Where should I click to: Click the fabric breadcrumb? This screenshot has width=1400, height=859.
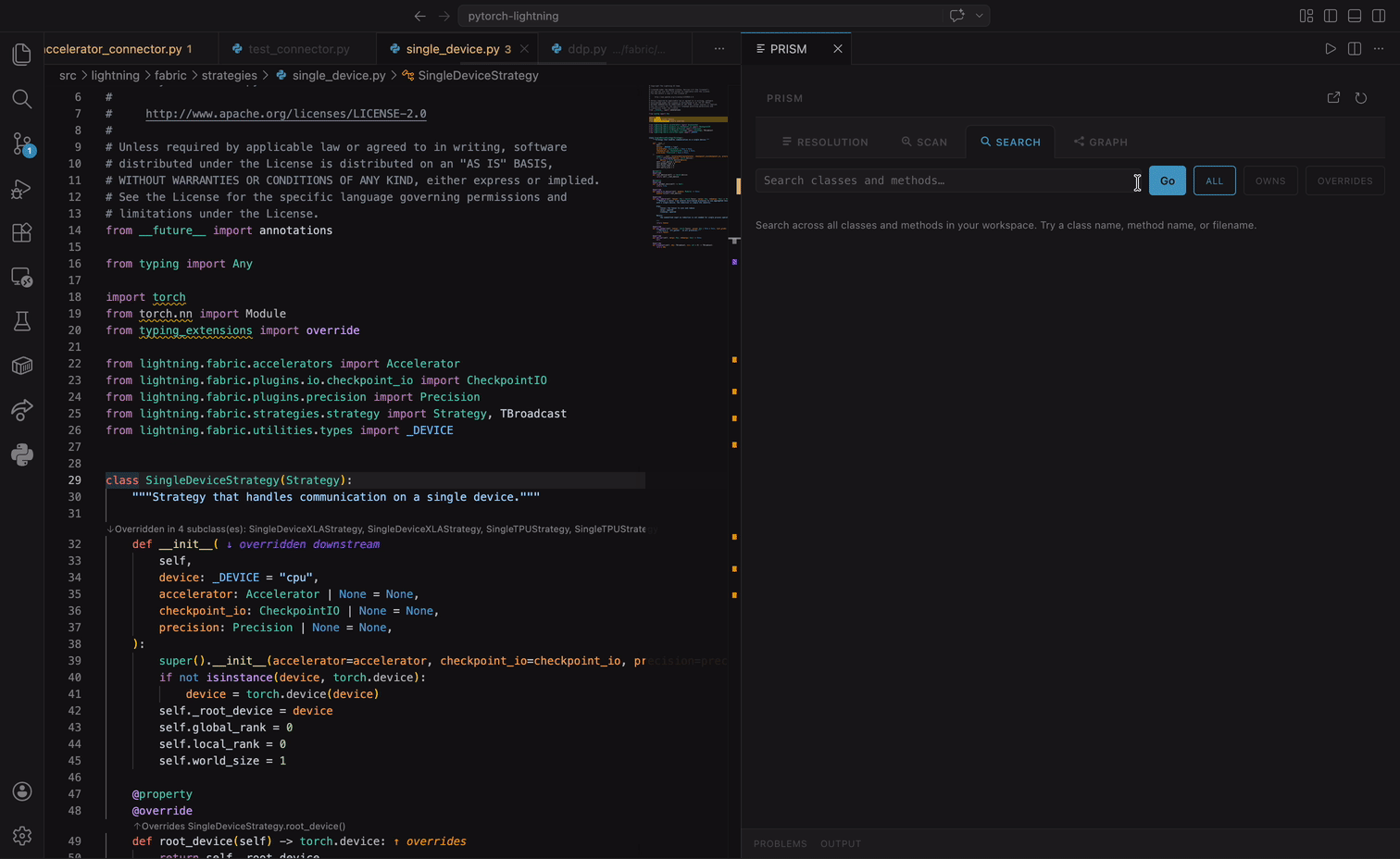click(x=170, y=76)
